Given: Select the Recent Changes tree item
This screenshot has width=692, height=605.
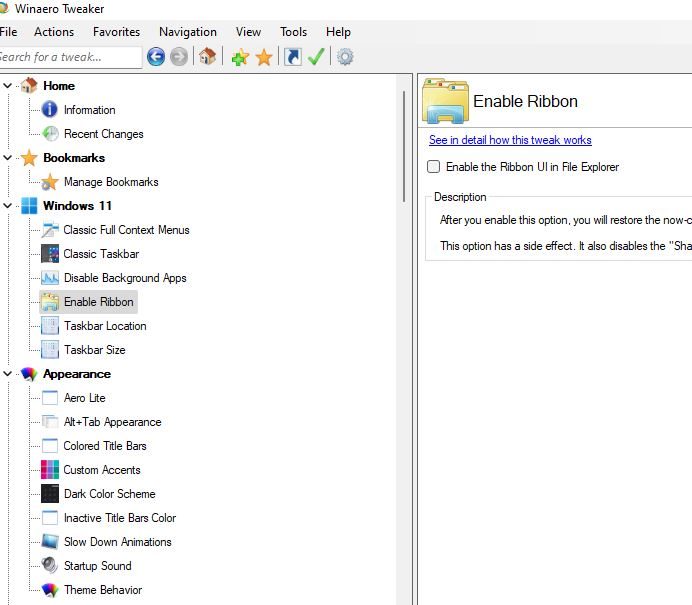Looking at the screenshot, I should tap(104, 134).
